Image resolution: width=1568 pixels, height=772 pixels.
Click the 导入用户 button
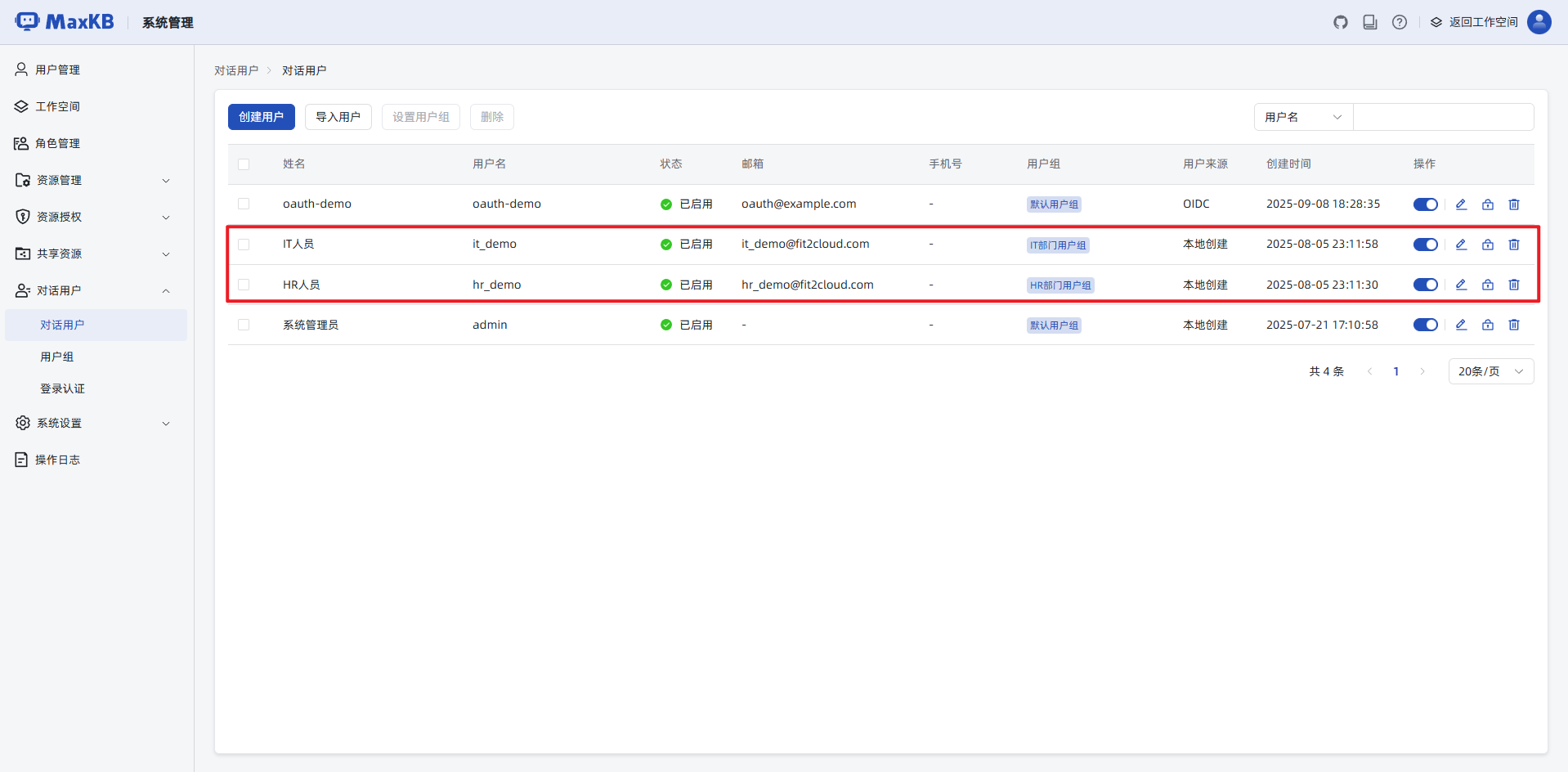(338, 117)
